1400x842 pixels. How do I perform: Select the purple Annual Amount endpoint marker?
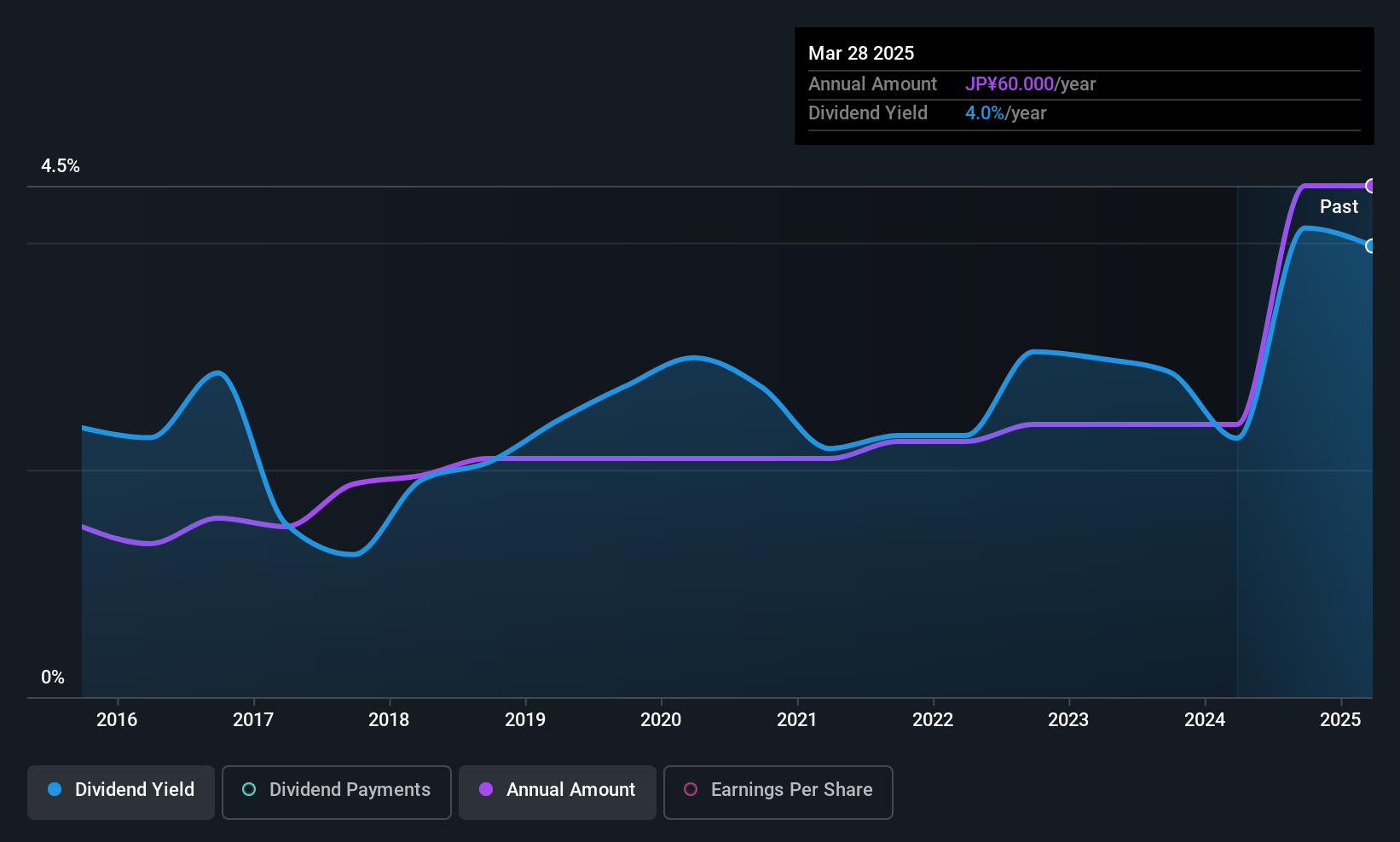(x=1371, y=186)
